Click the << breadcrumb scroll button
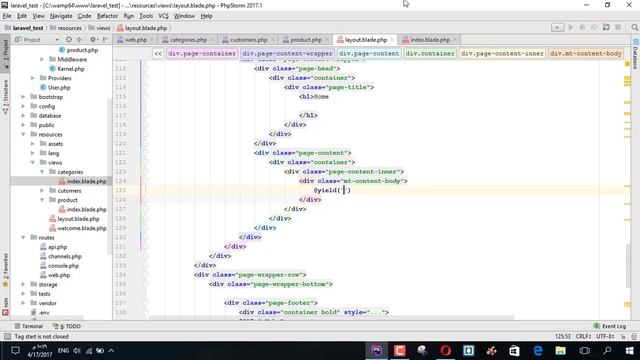The height and width of the screenshot is (360, 640). point(158,53)
